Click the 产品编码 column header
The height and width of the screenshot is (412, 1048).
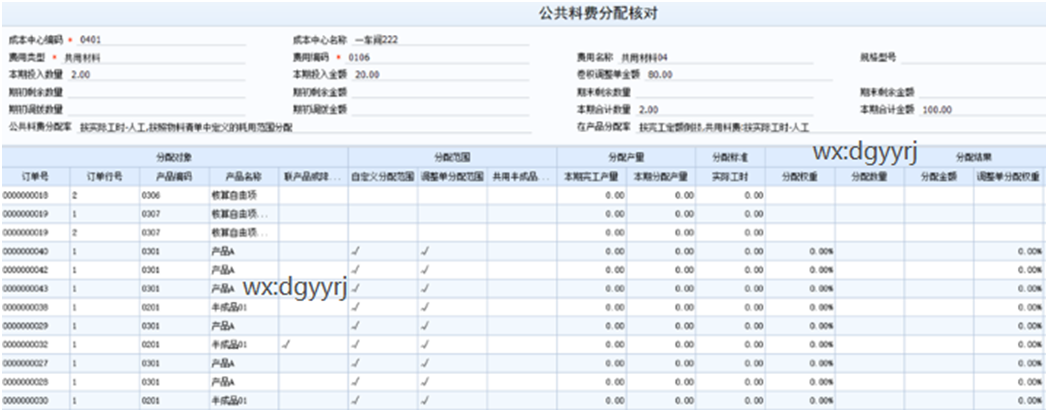coord(174,177)
